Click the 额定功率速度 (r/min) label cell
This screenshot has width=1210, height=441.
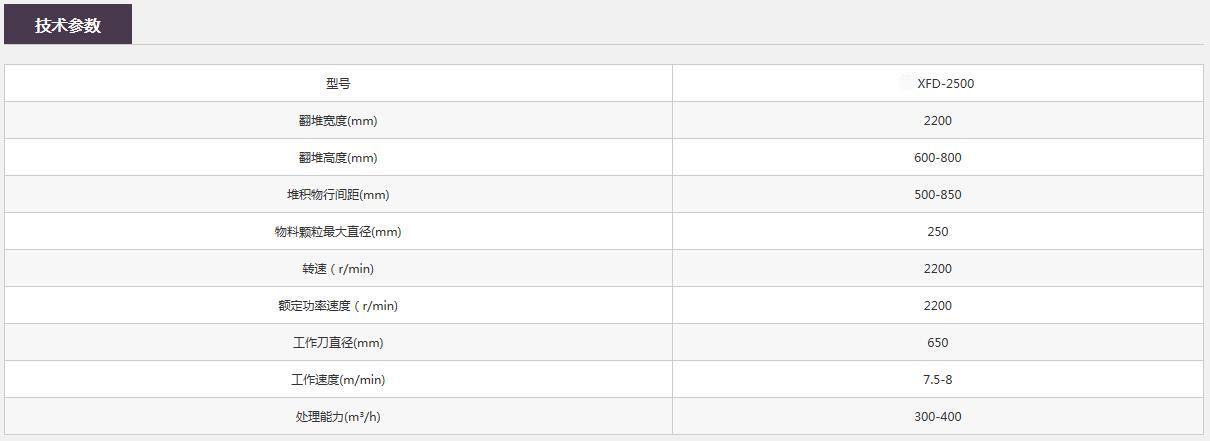click(x=338, y=306)
